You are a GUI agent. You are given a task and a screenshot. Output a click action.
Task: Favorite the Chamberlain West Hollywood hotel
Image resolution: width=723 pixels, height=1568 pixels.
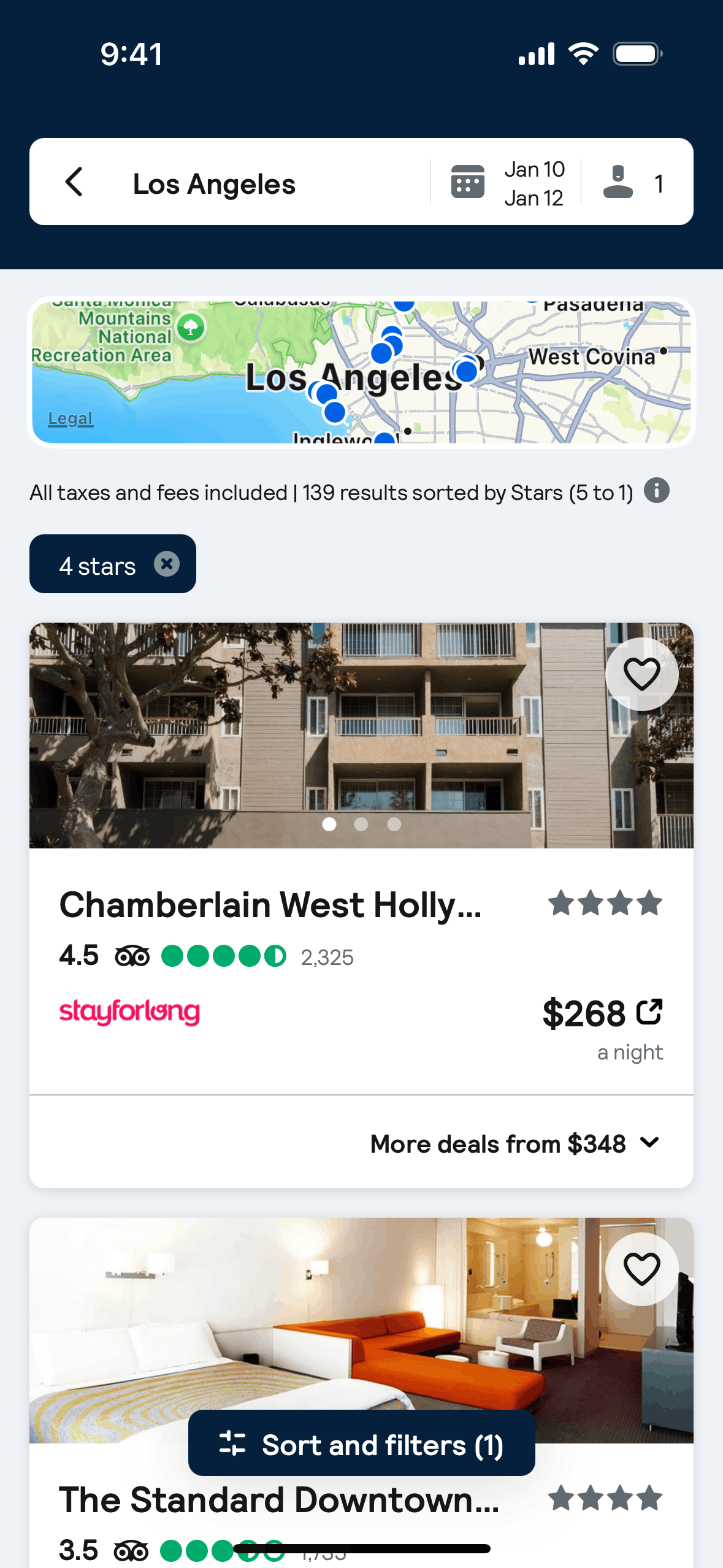click(x=641, y=674)
